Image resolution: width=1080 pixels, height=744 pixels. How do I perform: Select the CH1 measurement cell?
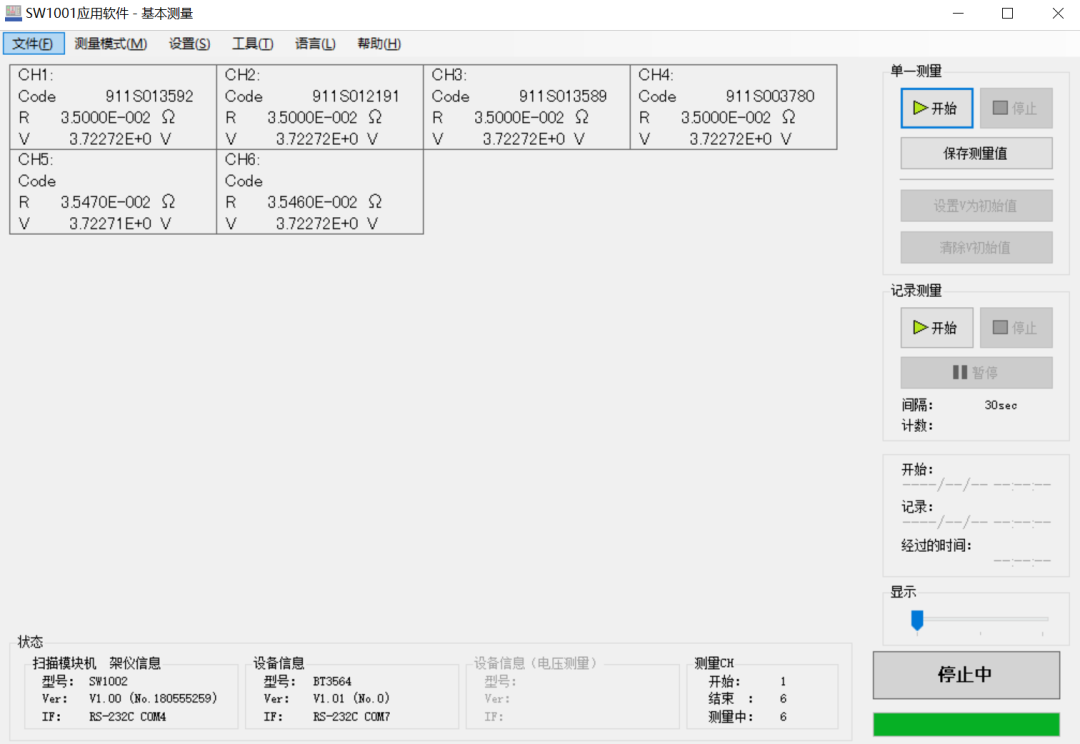(113, 107)
